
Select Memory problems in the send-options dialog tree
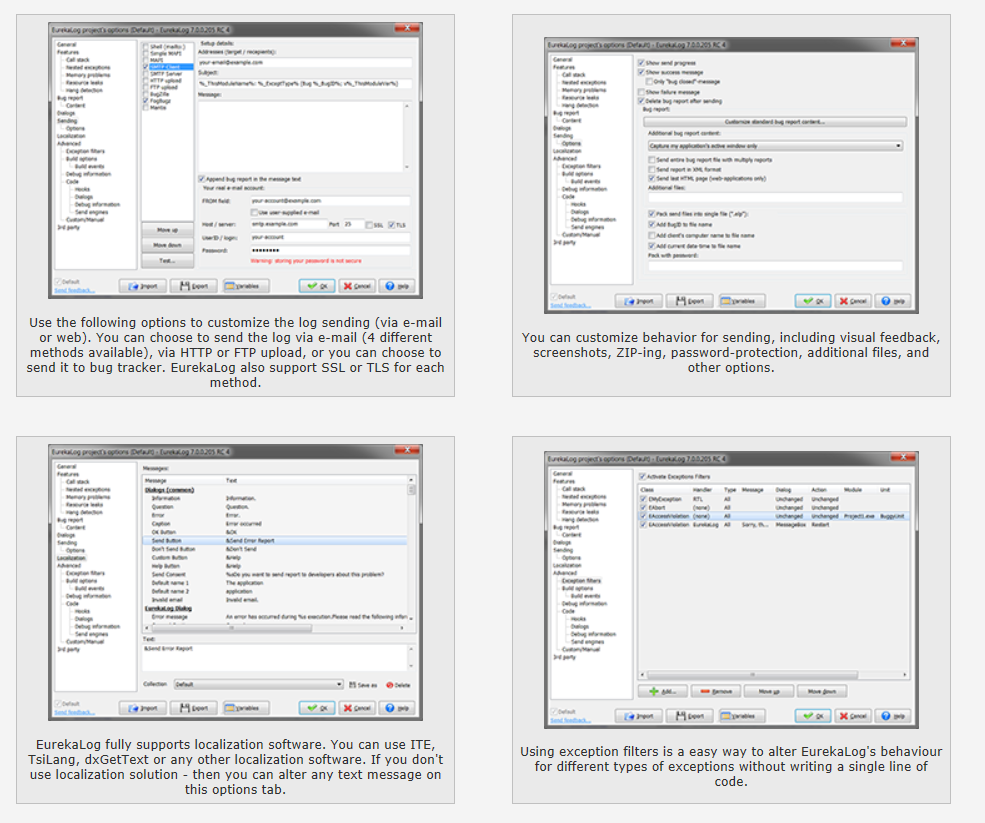point(584,90)
